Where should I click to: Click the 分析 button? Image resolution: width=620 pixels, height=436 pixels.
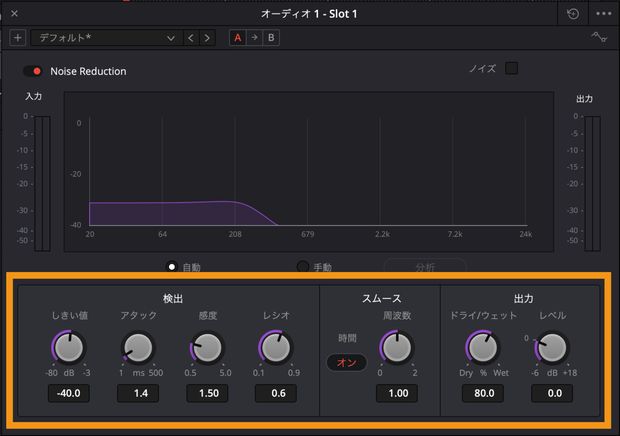[x=425, y=267]
